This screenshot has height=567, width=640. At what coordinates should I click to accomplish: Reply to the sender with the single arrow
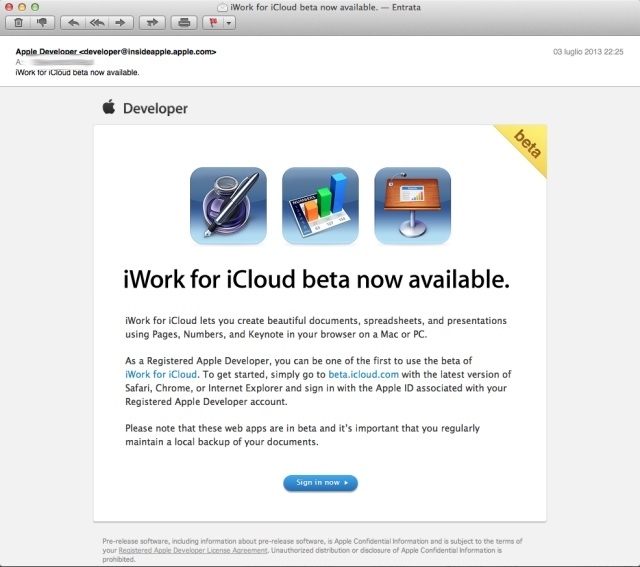[73, 22]
